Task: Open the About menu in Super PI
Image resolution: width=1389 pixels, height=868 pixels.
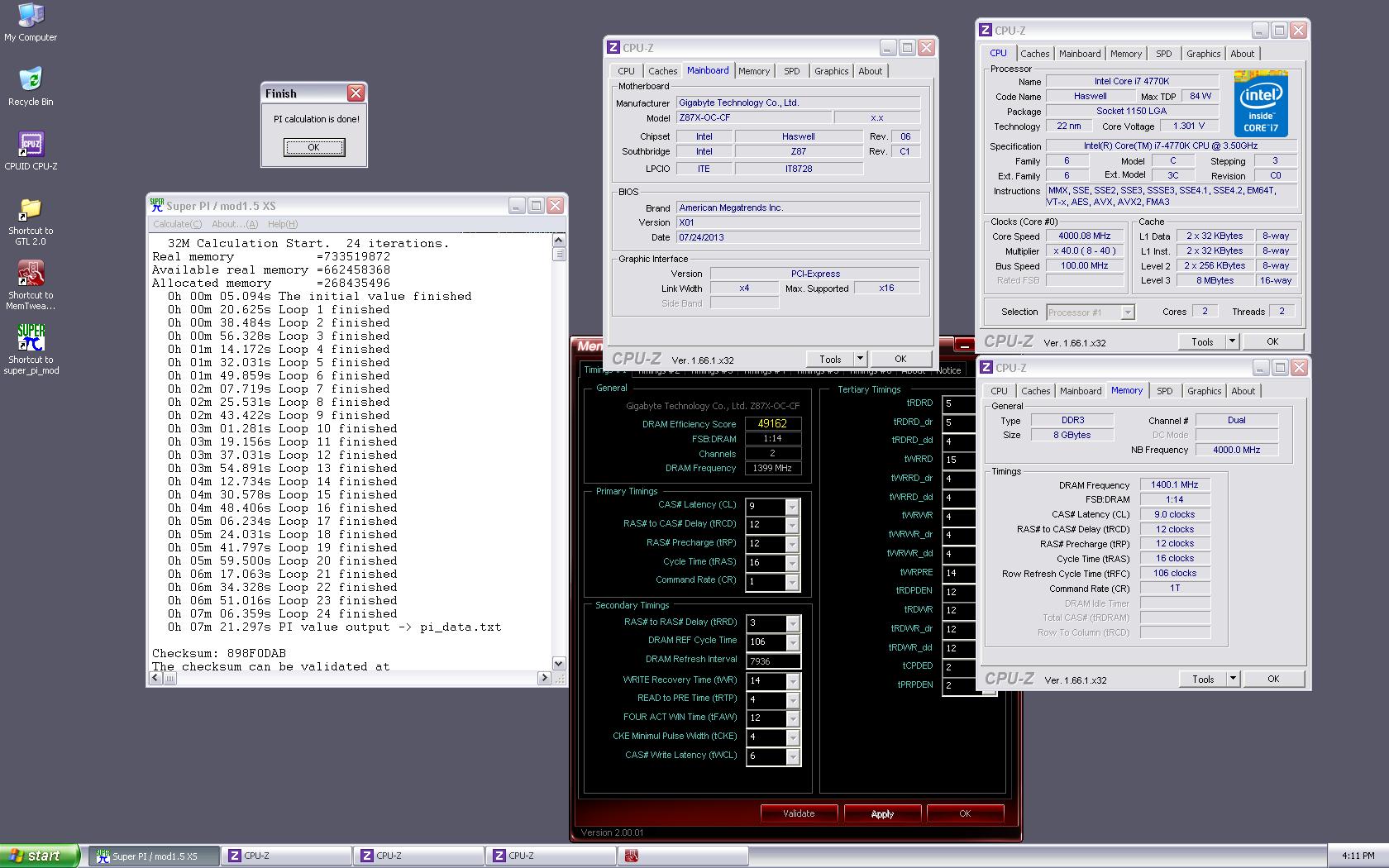Action: click(x=235, y=224)
